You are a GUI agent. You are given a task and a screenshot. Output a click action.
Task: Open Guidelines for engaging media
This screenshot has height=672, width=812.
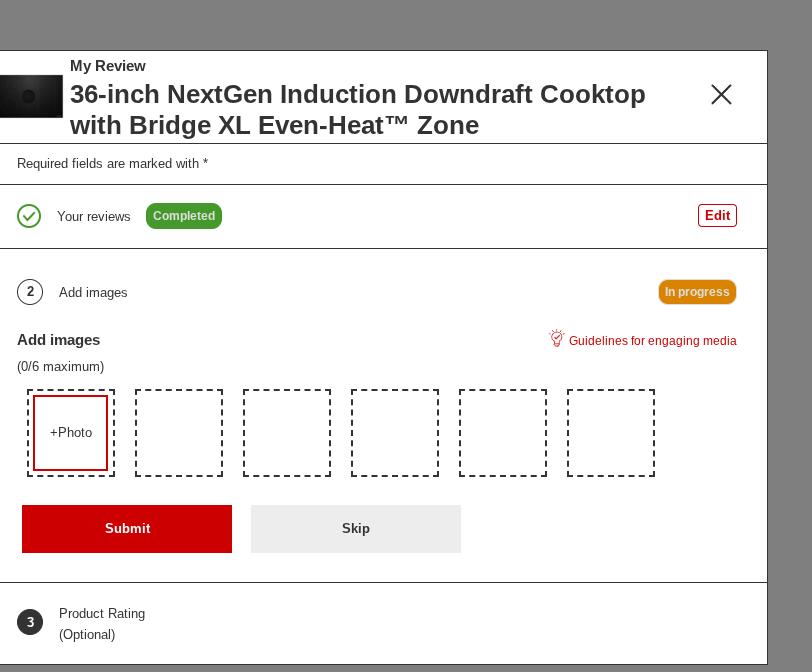[x=643, y=340]
